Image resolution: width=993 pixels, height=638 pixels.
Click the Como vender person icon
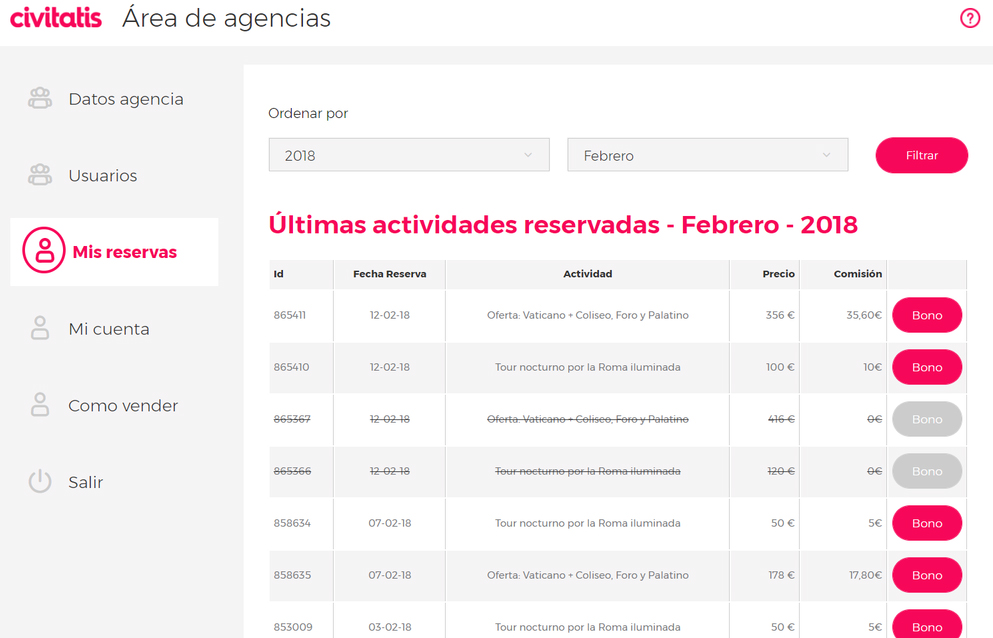point(40,405)
